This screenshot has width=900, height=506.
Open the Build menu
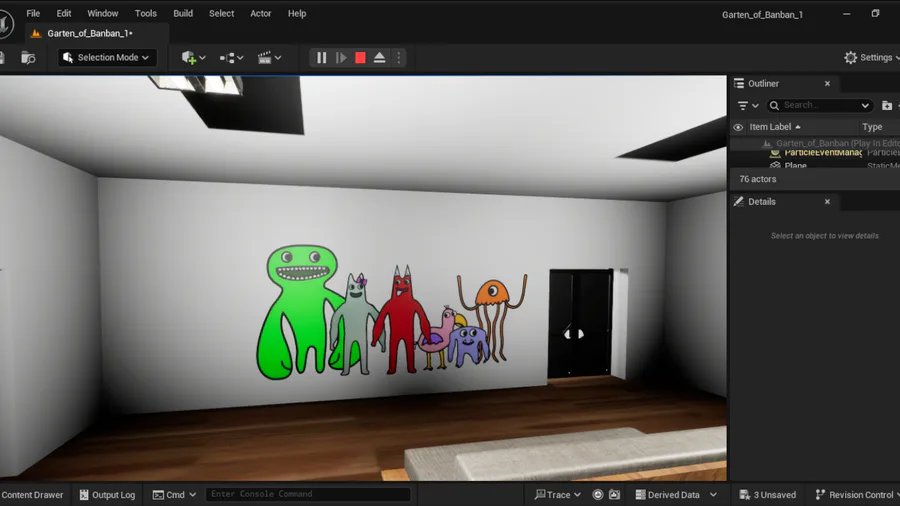pos(183,13)
